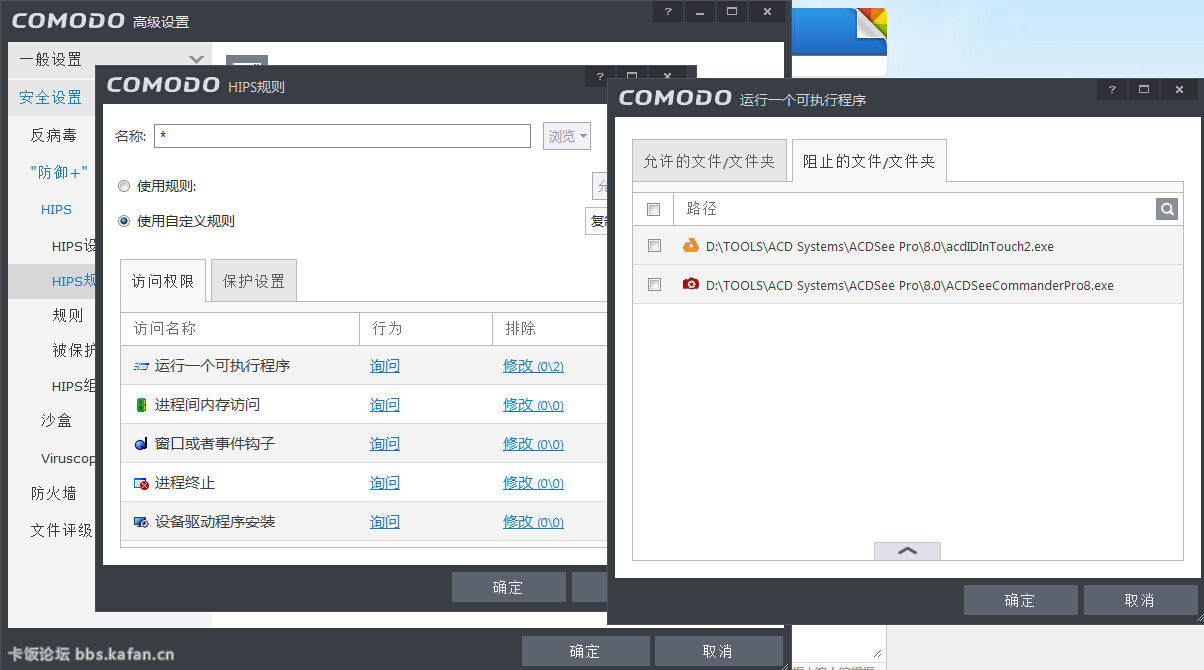Click the 进程终止 process termination icon
The height and width of the screenshot is (670, 1204).
coord(140,482)
